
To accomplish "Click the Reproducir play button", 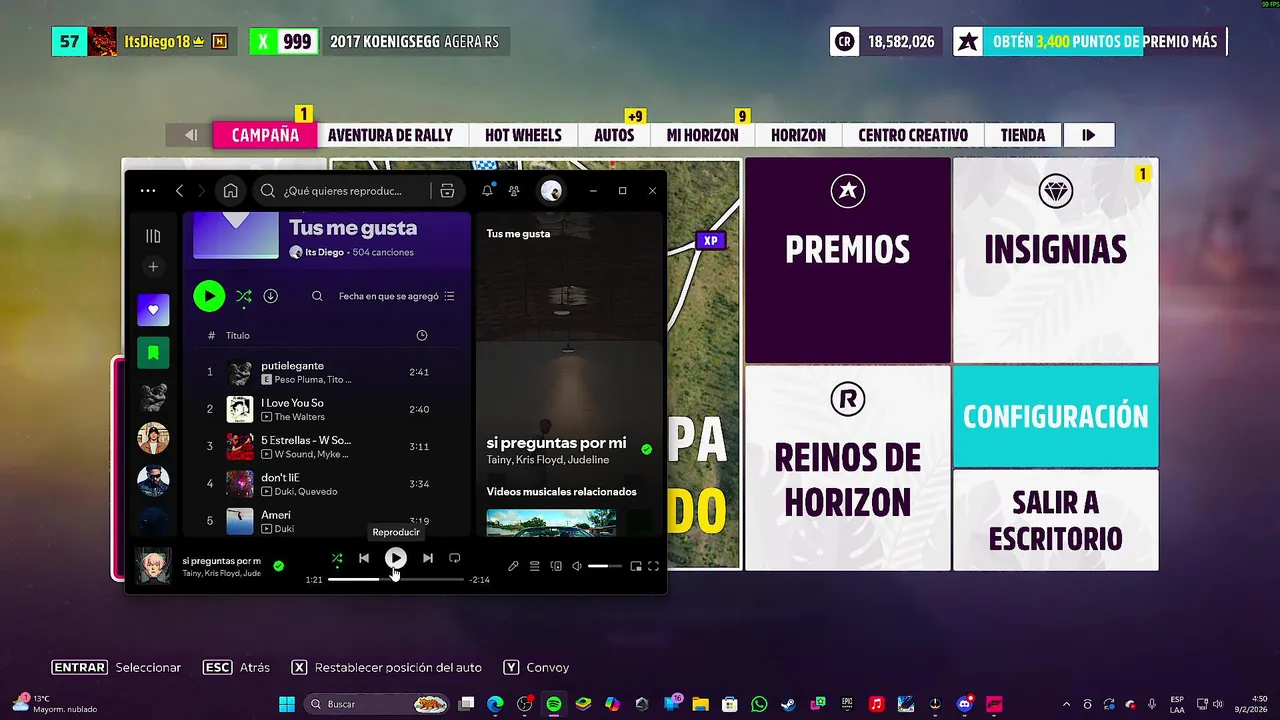I will [396, 558].
